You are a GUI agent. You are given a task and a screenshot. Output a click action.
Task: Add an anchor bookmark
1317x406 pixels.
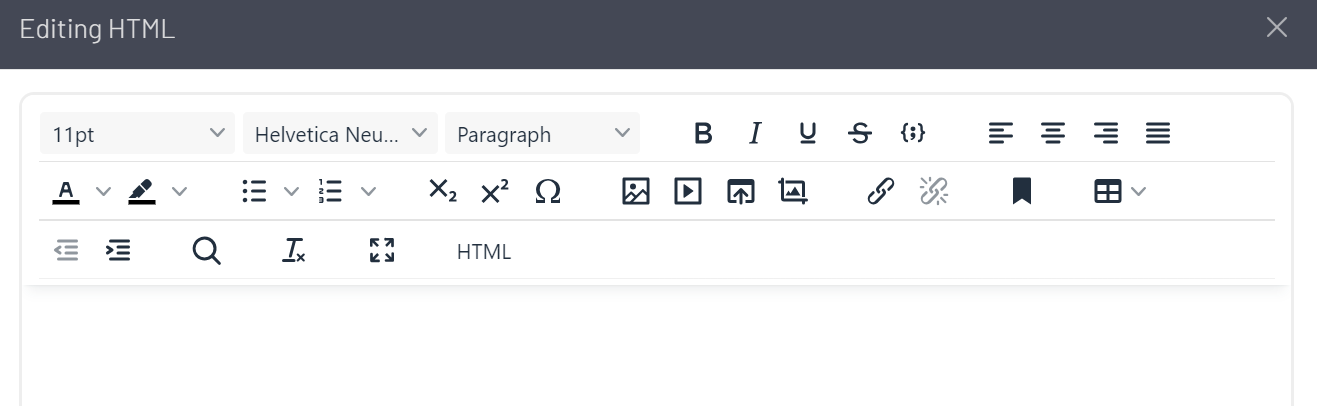[x=1021, y=191]
